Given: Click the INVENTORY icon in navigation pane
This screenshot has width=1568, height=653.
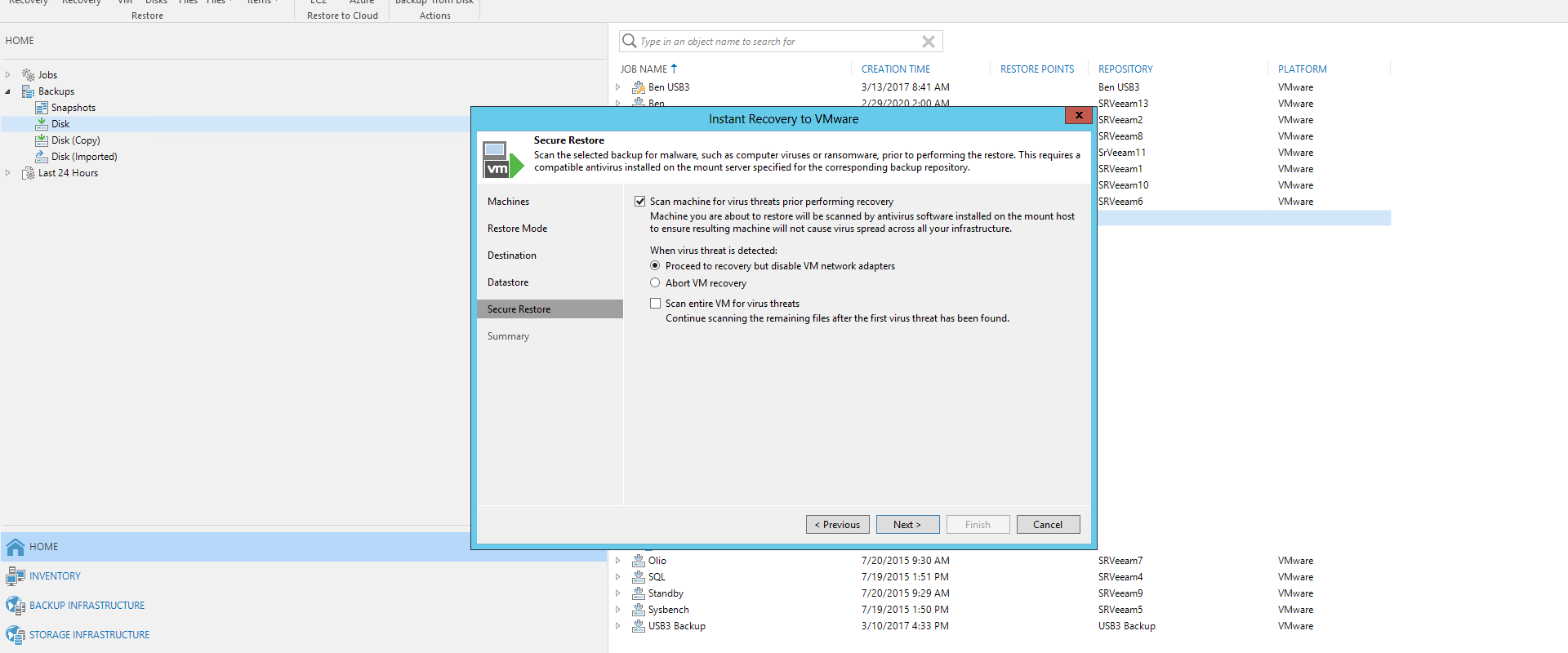Looking at the screenshot, I should point(16,576).
